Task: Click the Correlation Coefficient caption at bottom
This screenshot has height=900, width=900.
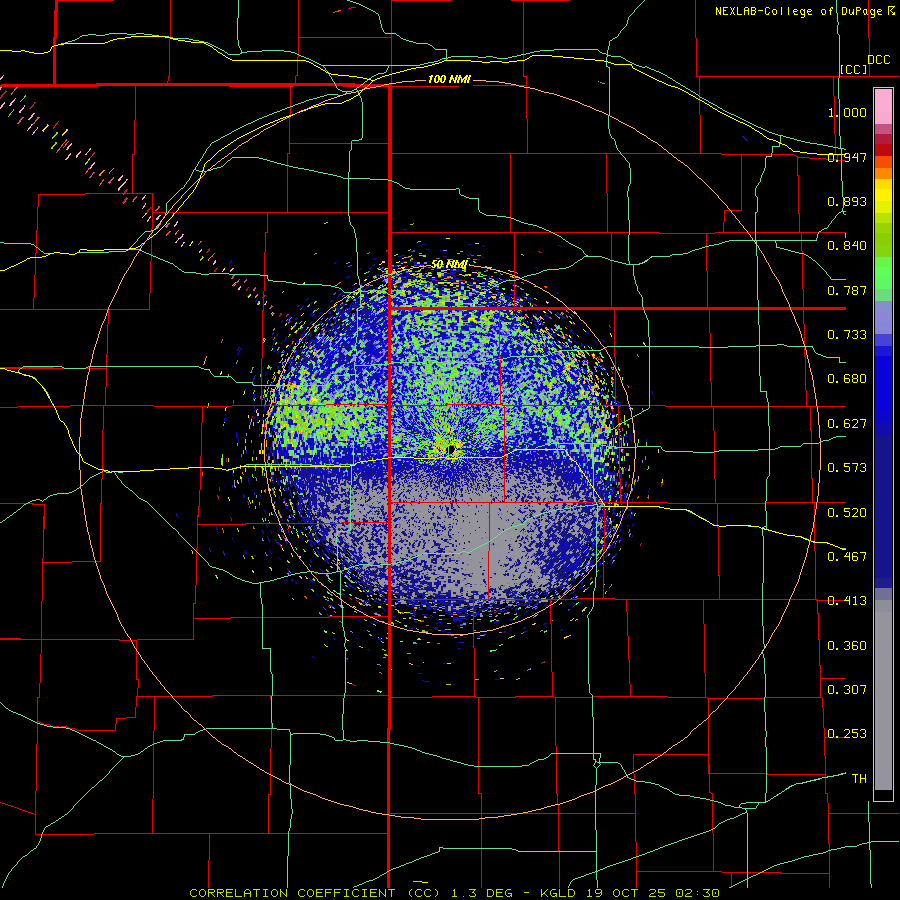Action: click(x=454, y=893)
